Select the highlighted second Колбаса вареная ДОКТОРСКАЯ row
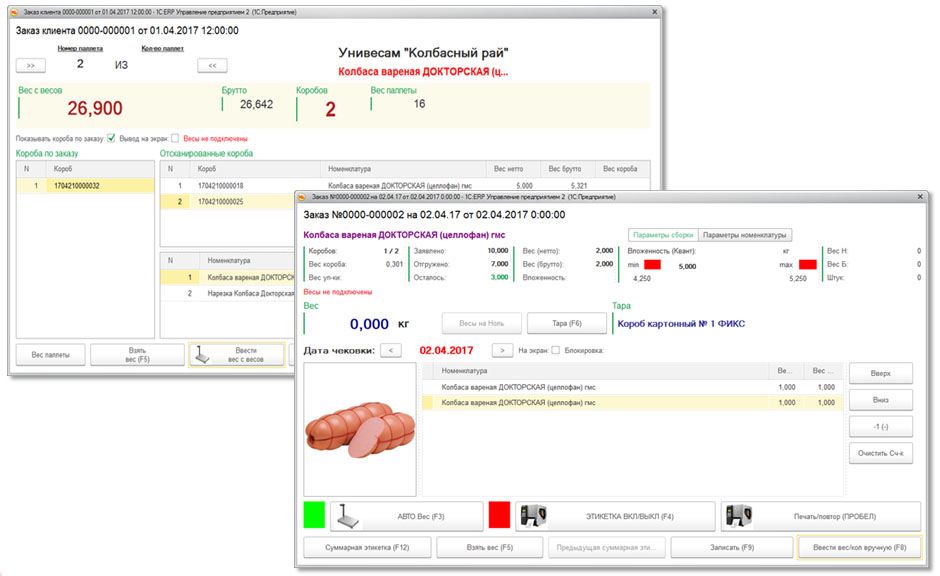 (x=633, y=403)
